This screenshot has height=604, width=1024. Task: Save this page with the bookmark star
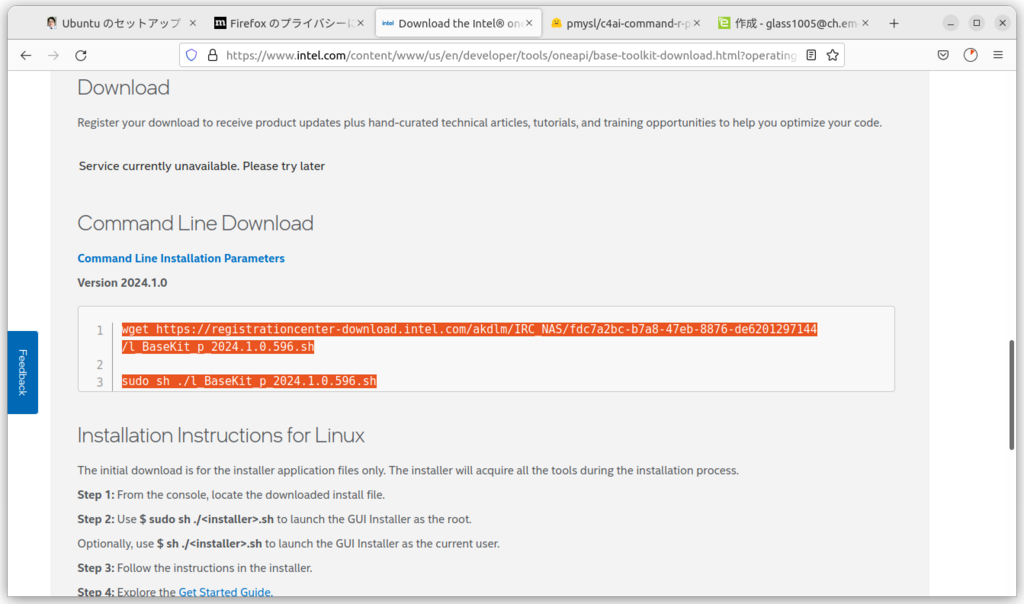coord(835,55)
